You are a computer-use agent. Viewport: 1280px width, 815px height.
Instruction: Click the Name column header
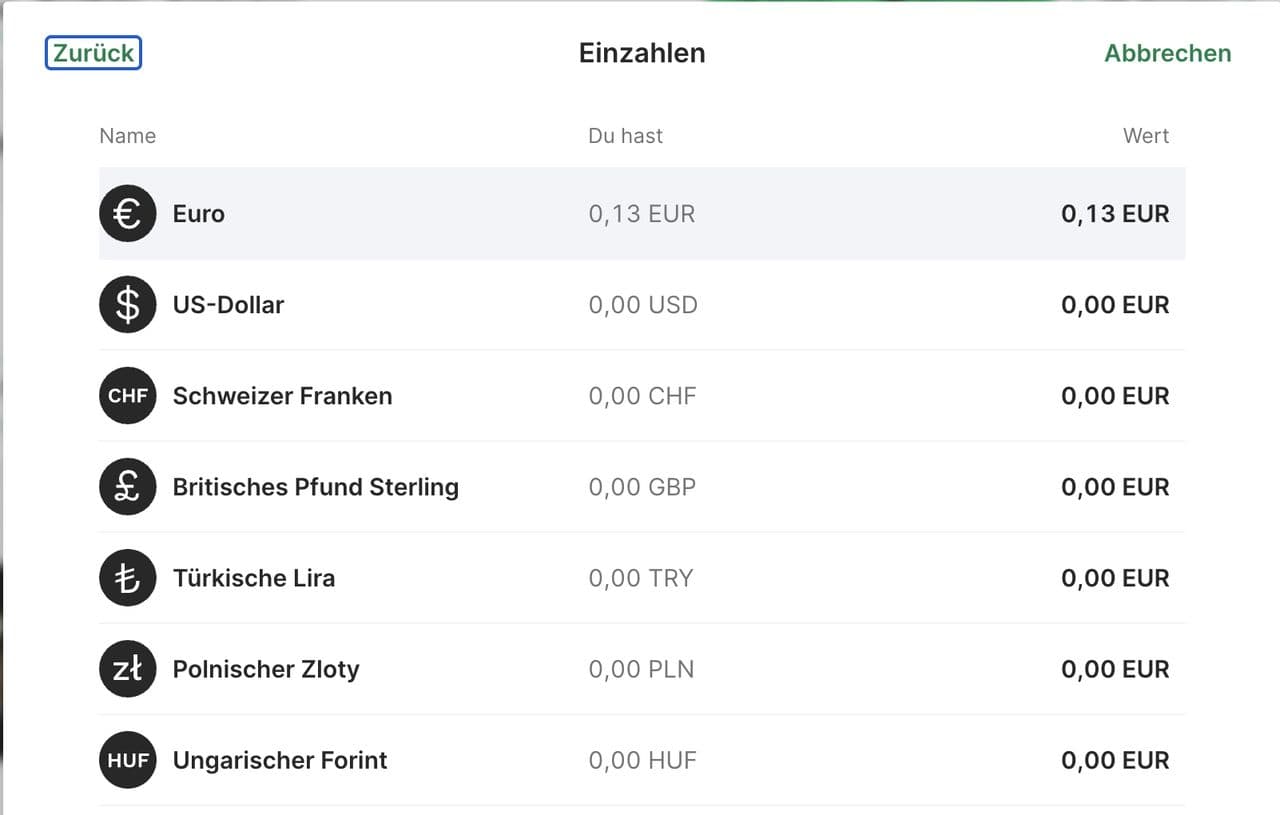coord(128,136)
